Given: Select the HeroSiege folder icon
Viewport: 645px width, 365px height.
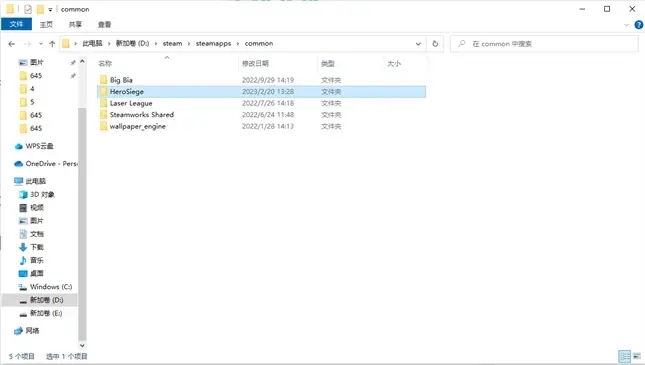Looking at the screenshot, I should pyautogui.click(x=103, y=91).
